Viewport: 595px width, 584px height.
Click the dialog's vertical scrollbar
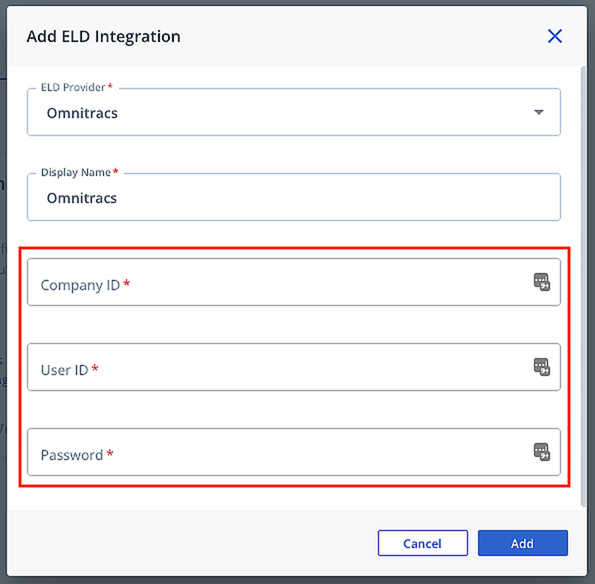coord(584,286)
